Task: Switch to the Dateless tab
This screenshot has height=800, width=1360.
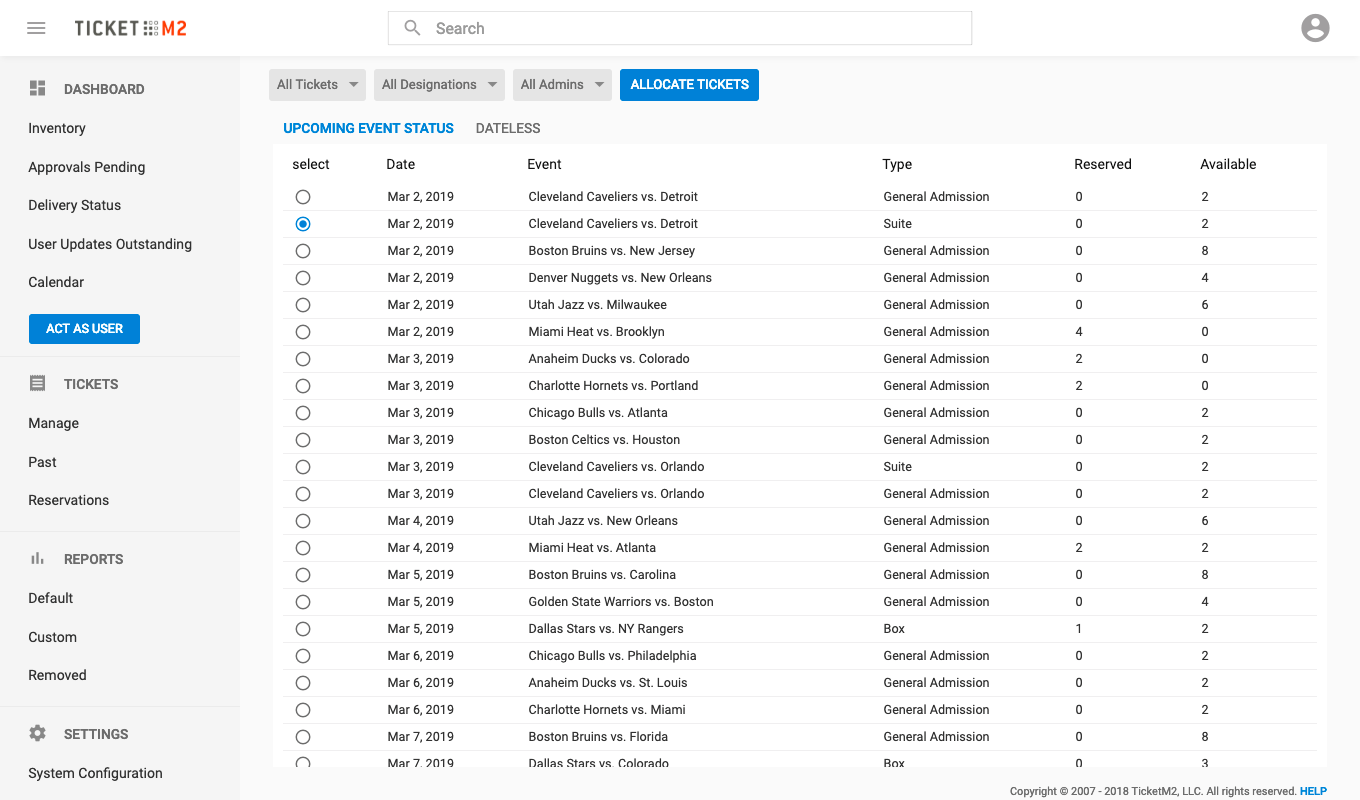Action: click(x=508, y=128)
